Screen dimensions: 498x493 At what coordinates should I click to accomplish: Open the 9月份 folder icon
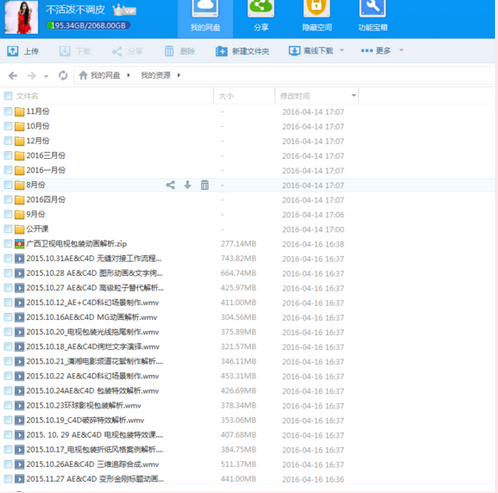click(20, 214)
